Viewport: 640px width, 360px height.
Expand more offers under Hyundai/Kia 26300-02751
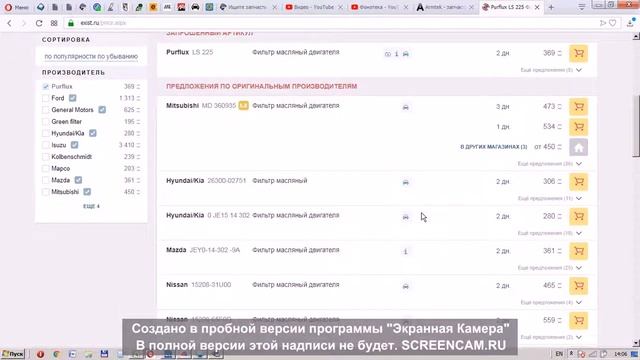tap(549, 198)
